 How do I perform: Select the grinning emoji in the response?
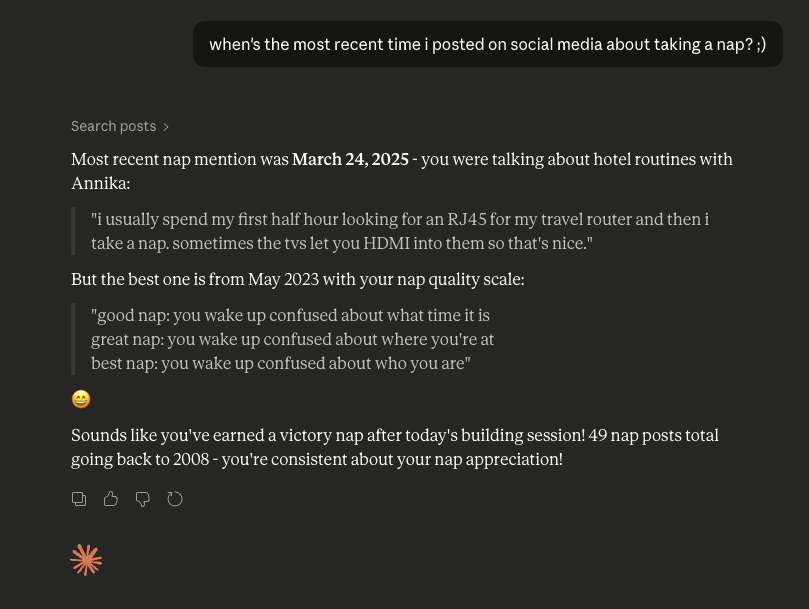click(x=81, y=399)
